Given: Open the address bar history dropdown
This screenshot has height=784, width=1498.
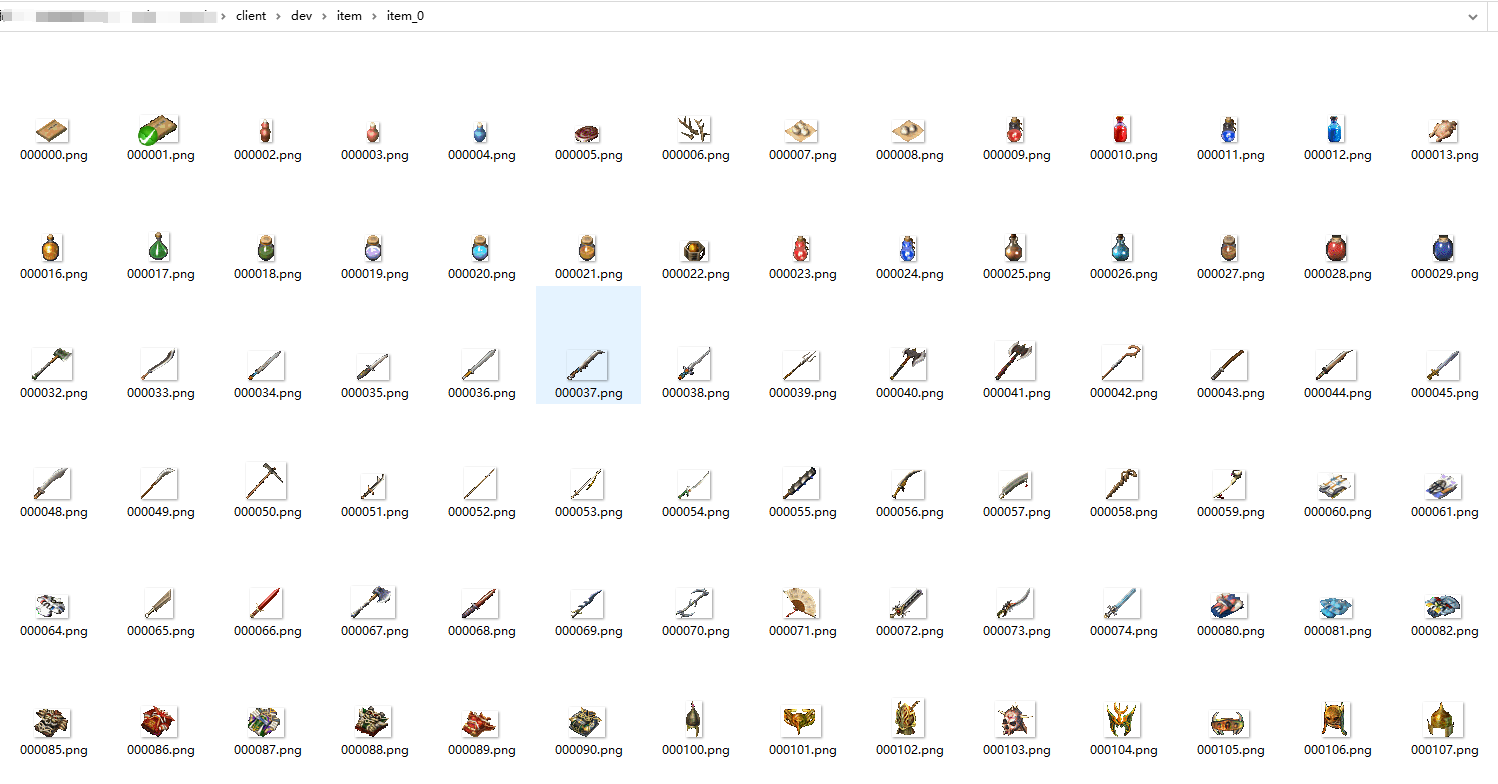Looking at the screenshot, I should pos(1472,17).
